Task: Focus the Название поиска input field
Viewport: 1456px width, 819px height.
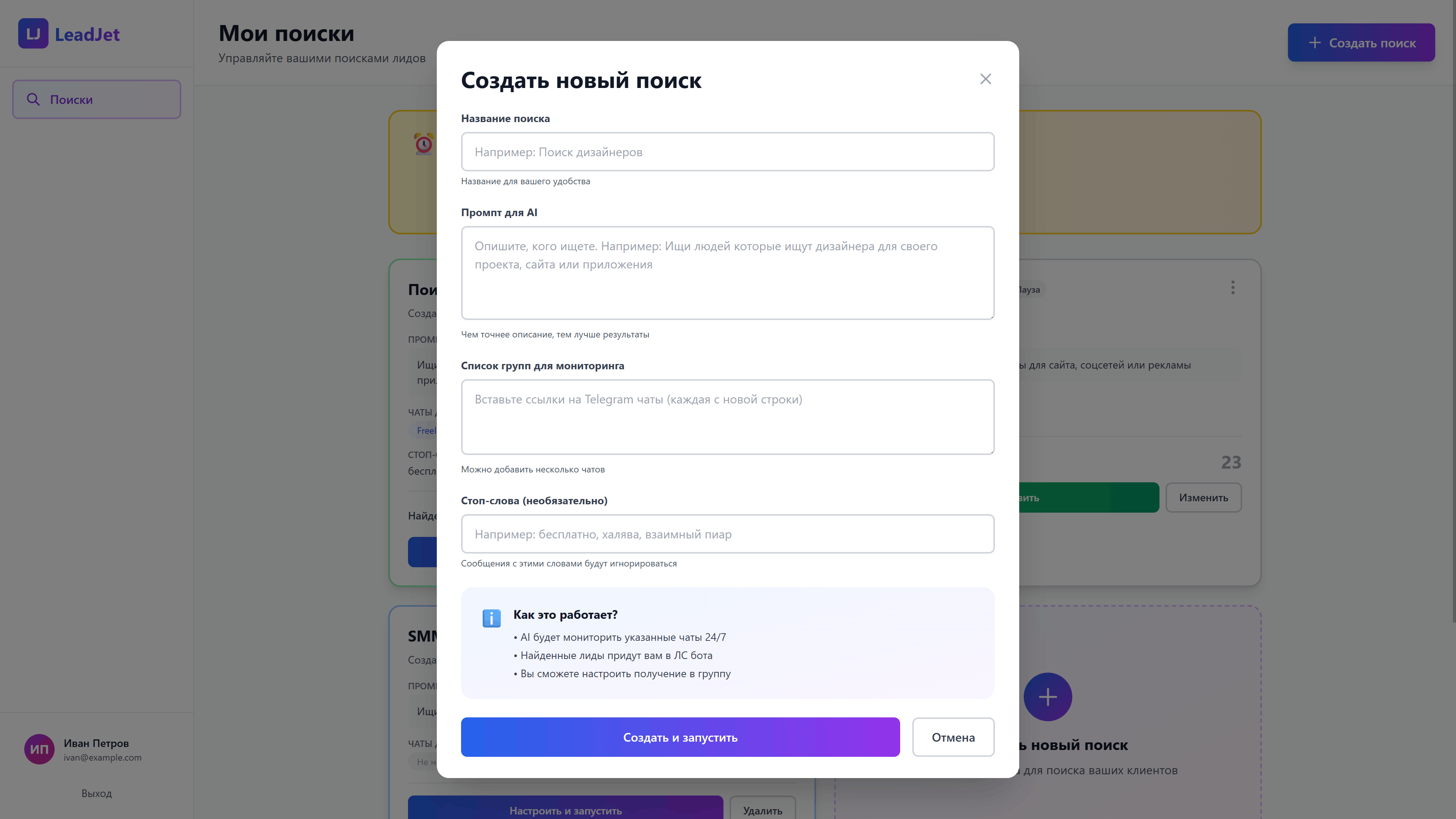Action: click(x=728, y=152)
